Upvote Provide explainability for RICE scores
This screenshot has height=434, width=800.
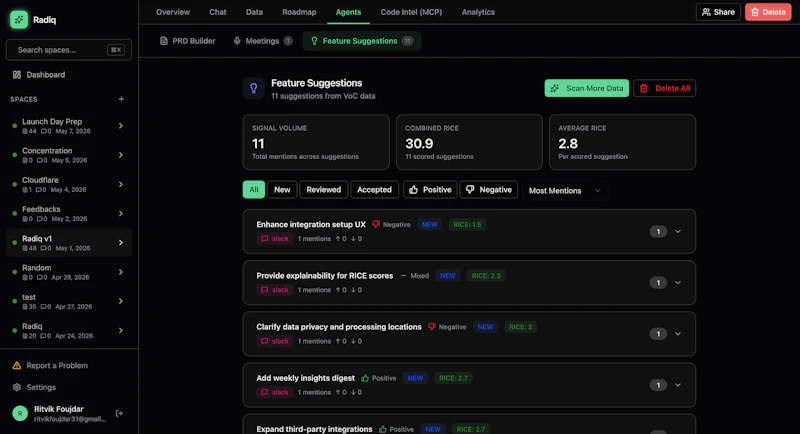(338, 290)
